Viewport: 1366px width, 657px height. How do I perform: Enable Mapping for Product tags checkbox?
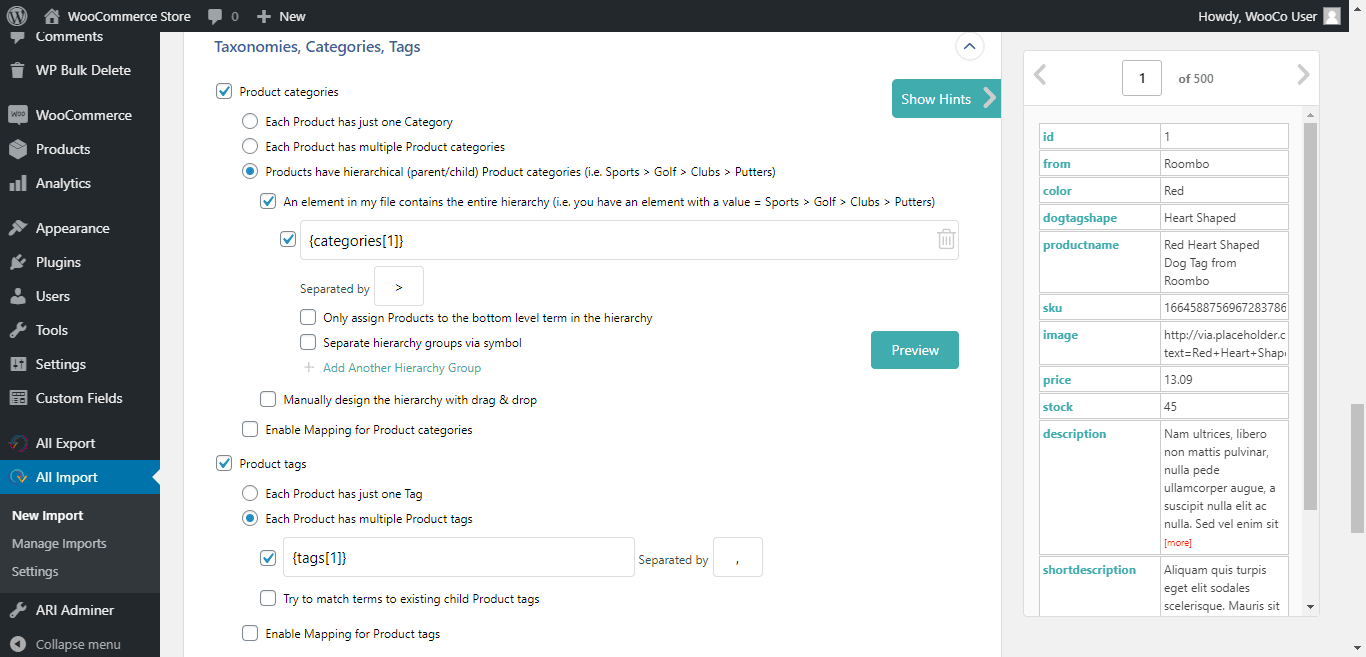250,633
